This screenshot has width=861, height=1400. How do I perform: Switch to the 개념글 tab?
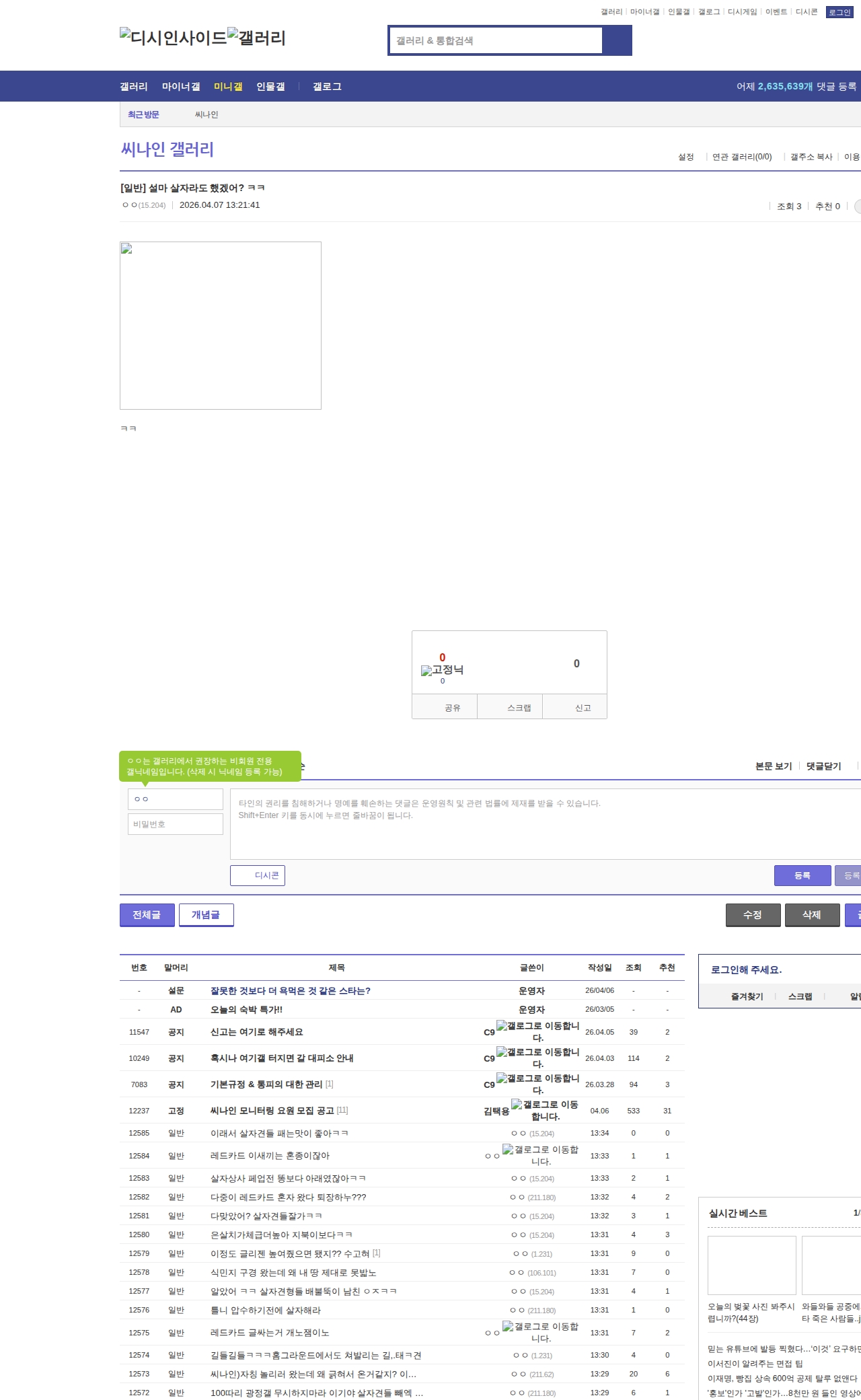click(206, 915)
